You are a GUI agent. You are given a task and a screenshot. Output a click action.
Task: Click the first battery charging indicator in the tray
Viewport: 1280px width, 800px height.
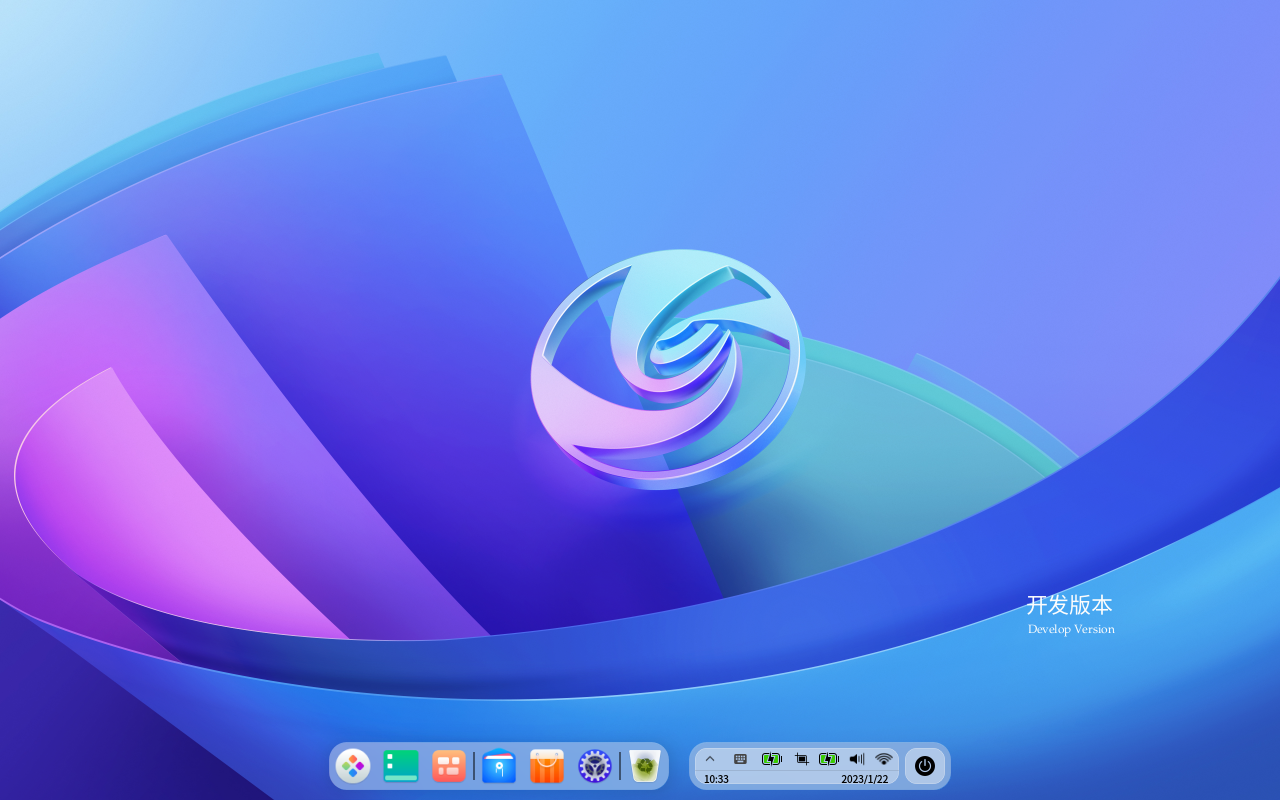coord(771,758)
